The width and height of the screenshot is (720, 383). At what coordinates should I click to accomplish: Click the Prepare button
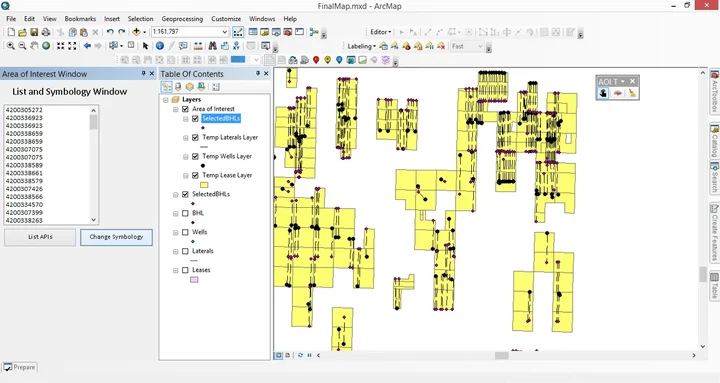(19, 367)
